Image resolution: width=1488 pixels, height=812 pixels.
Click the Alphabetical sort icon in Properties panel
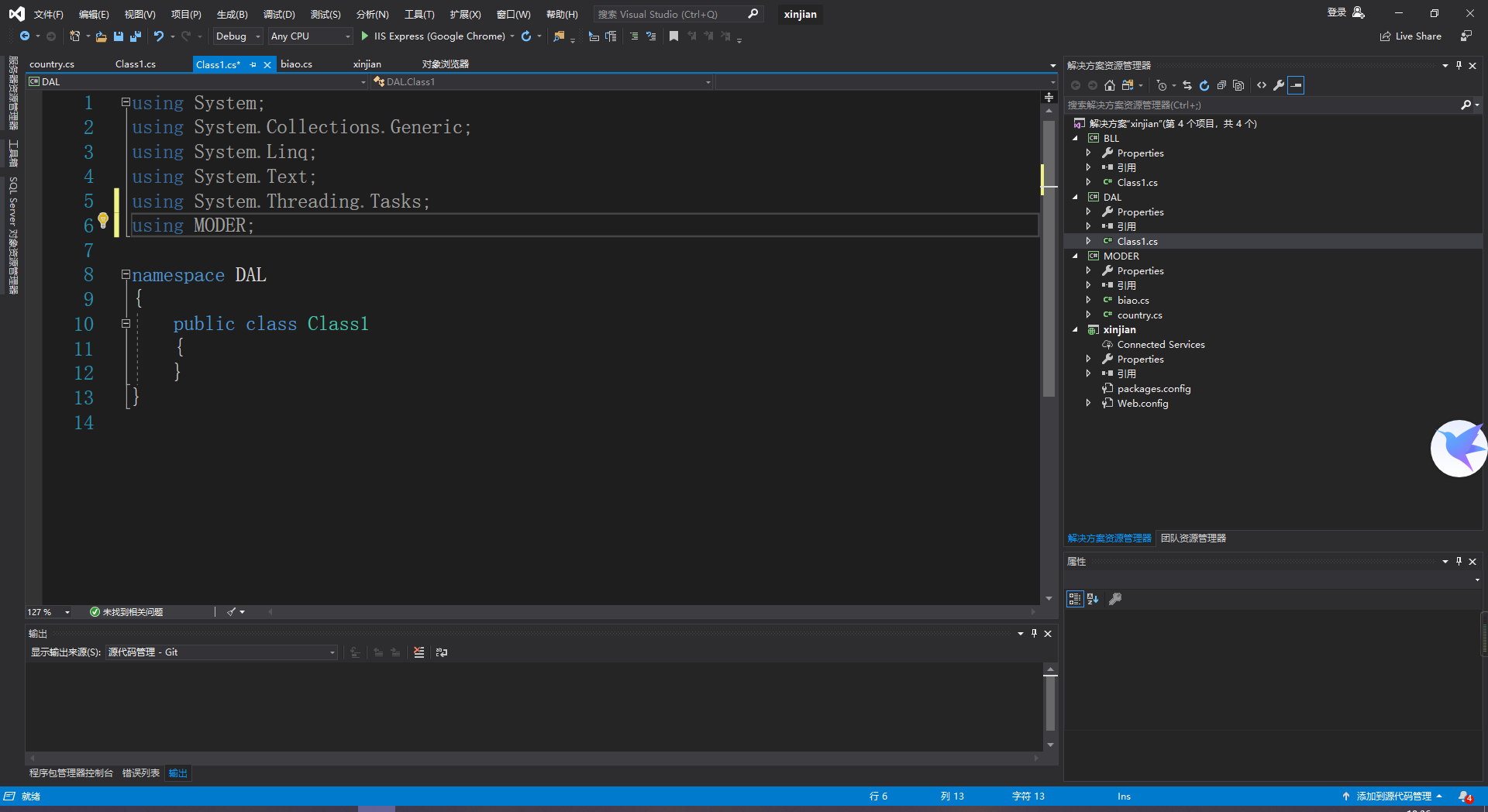pyautogui.click(x=1093, y=599)
